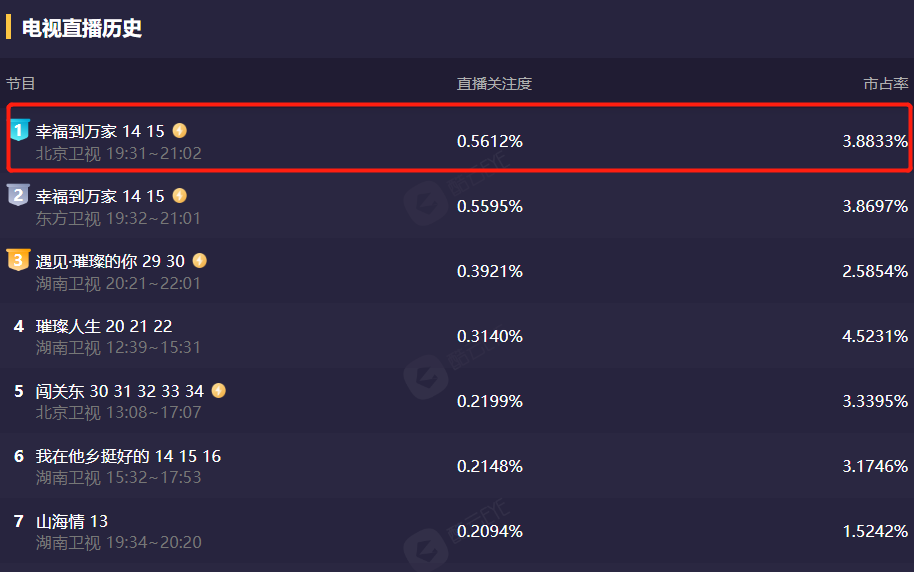The image size is (914, 572).
Task: Click the 节目 column header
Action: point(21,84)
